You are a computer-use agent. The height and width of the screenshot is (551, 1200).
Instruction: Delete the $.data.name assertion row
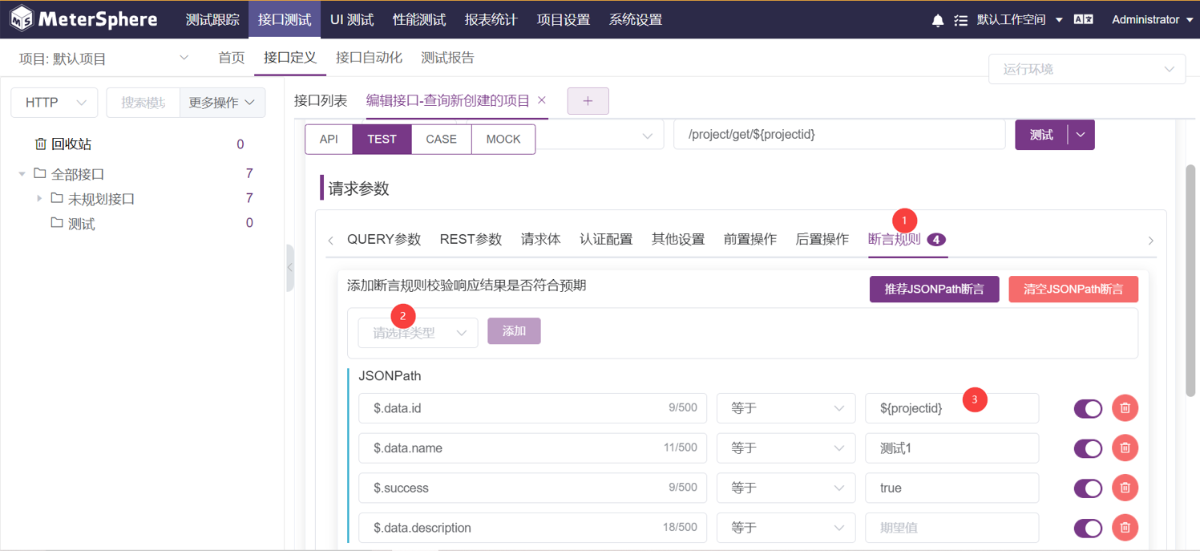pos(1125,448)
